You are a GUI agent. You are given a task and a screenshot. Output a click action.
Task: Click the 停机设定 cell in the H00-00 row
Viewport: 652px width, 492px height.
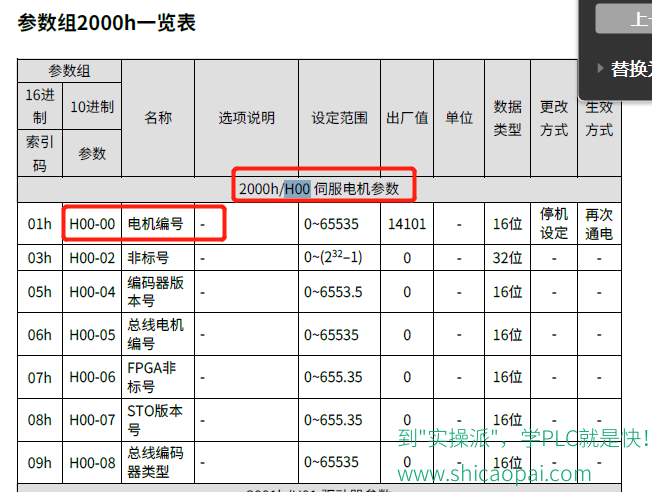(x=554, y=224)
